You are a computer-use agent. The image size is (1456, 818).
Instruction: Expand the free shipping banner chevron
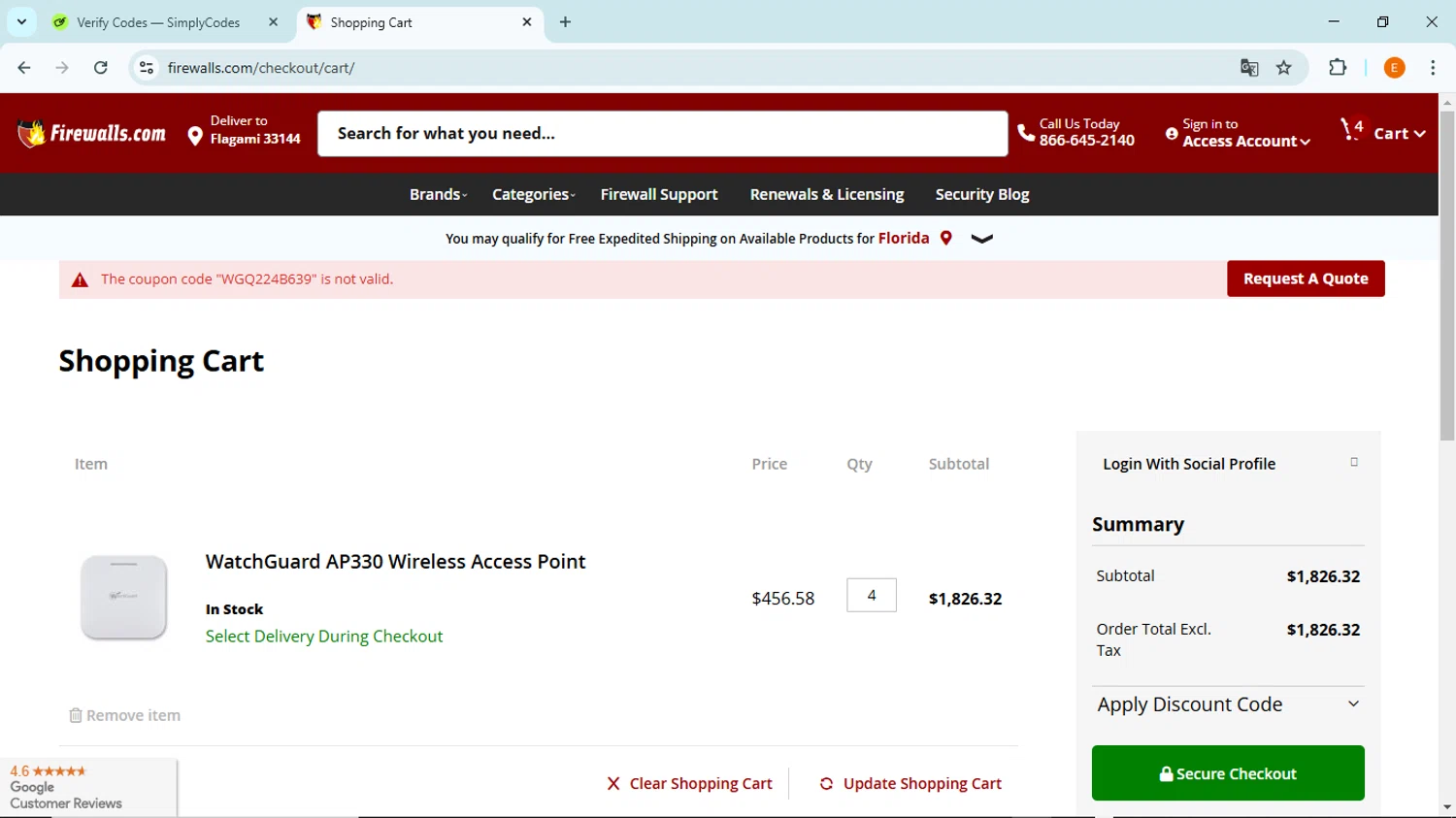click(x=982, y=239)
